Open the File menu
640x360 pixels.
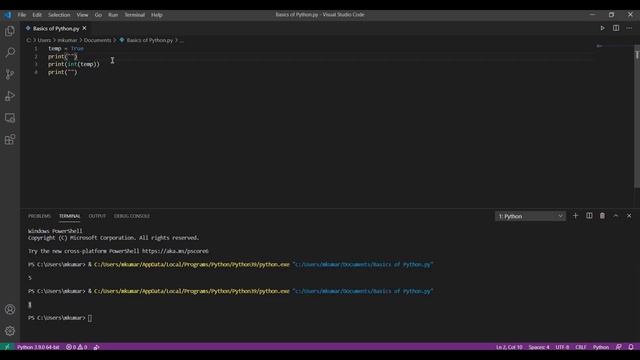[22, 15]
